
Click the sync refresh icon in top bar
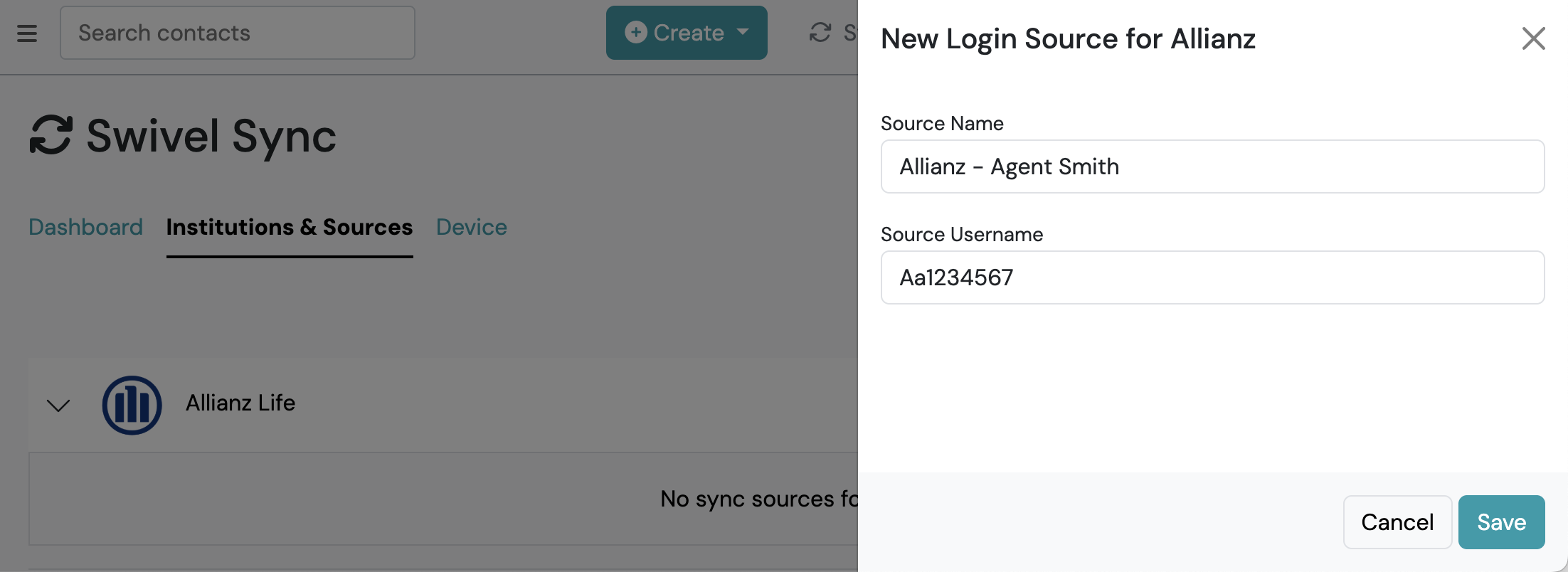820,33
